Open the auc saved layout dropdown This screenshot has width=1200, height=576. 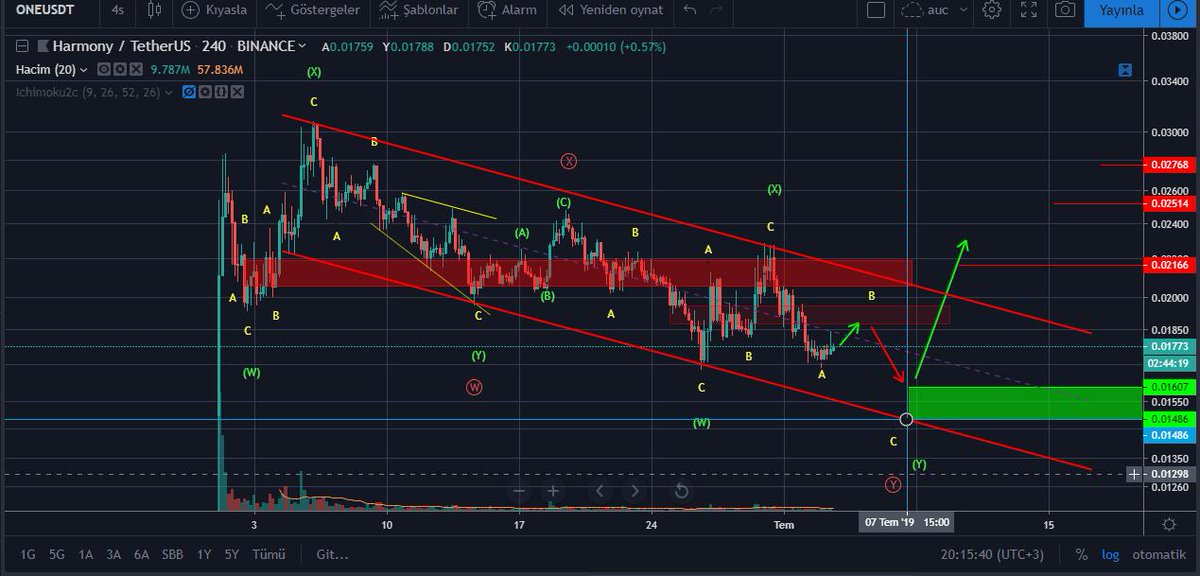click(x=934, y=10)
